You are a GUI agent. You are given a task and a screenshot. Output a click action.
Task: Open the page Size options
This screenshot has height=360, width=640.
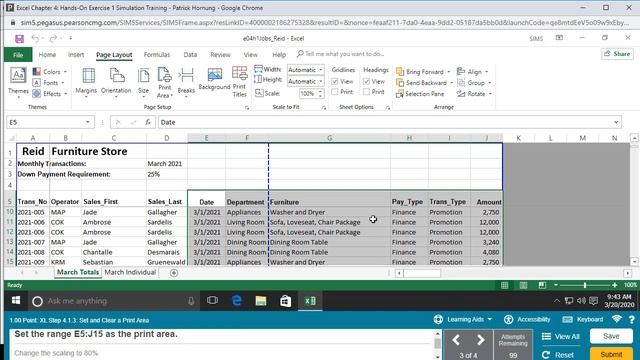(143, 82)
